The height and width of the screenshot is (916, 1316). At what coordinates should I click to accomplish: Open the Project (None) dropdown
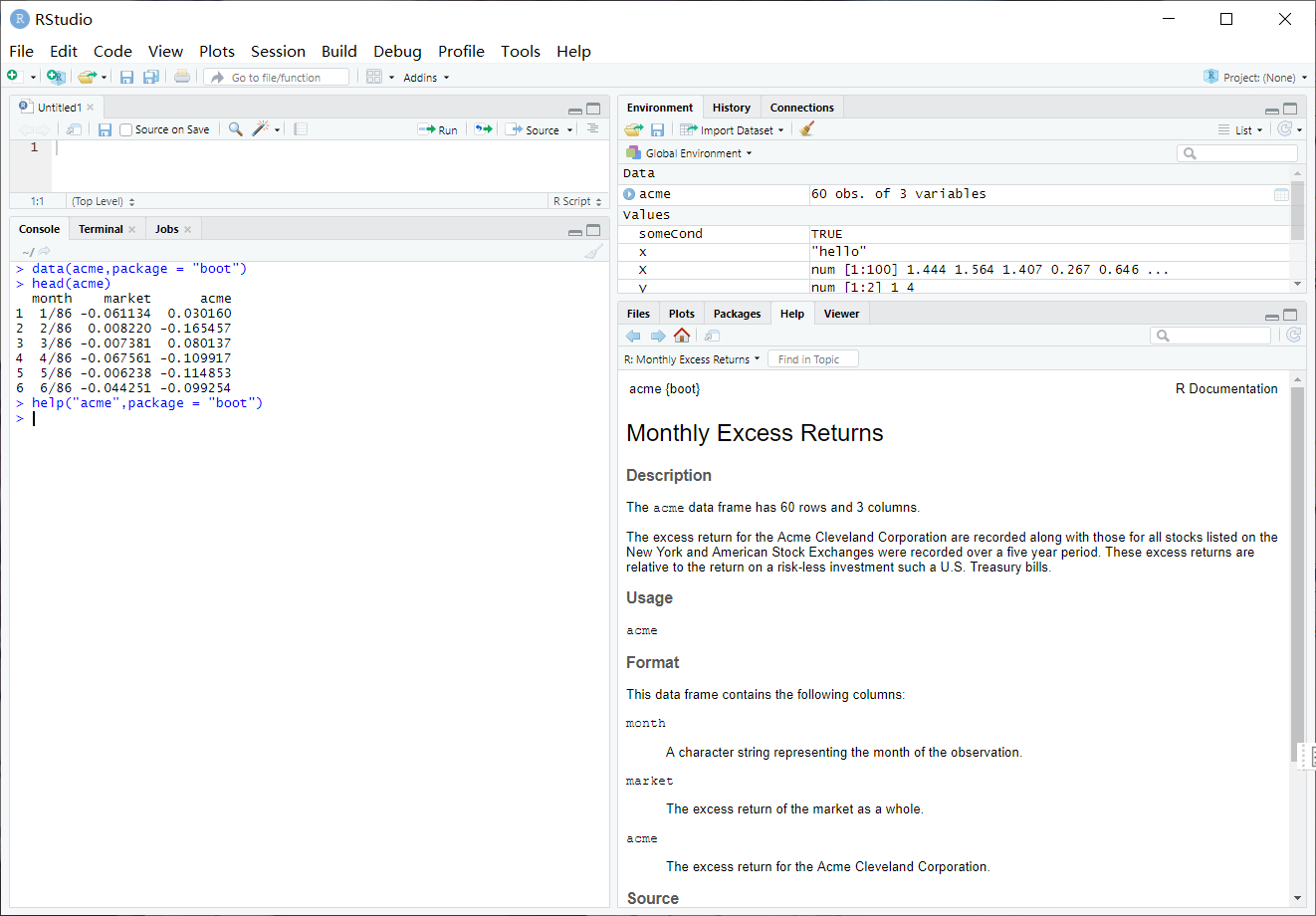coord(1255,77)
